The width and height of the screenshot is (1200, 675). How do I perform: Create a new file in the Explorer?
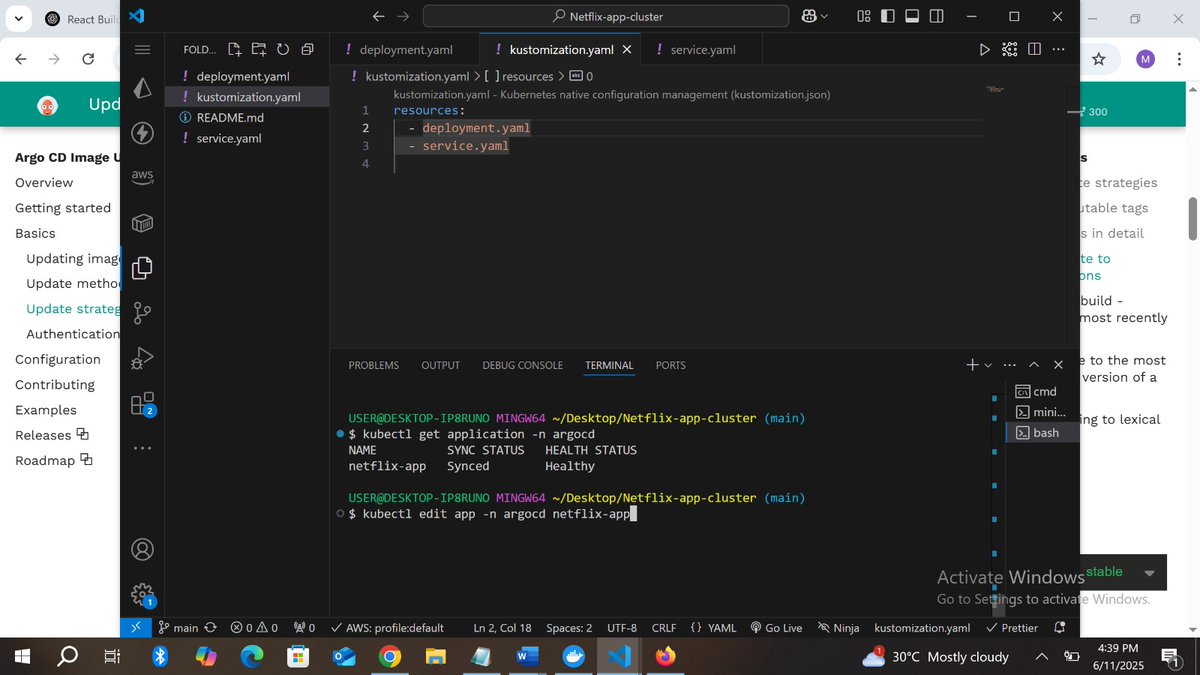pyautogui.click(x=234, y=49)
